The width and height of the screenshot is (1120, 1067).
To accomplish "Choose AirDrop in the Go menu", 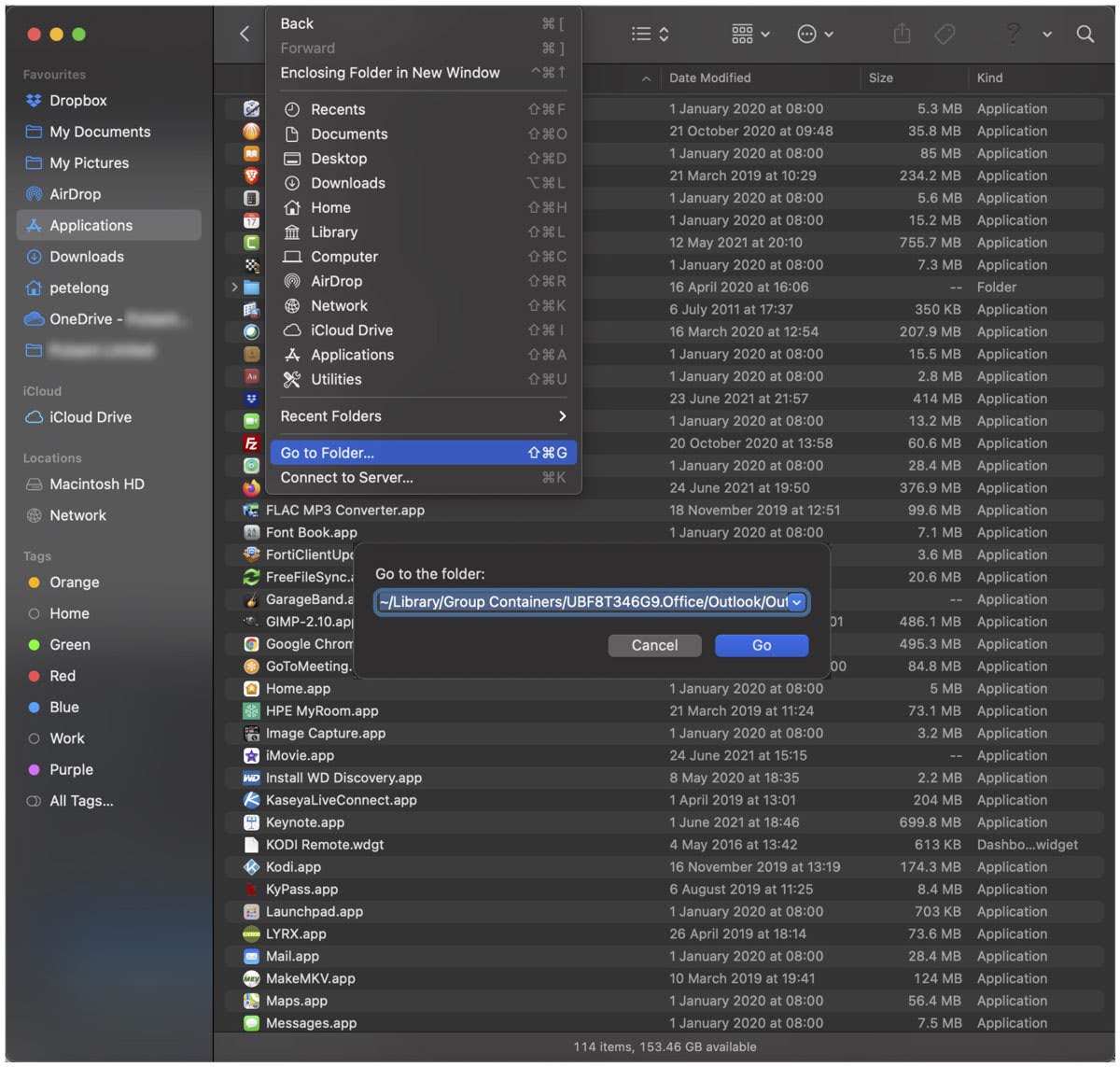I will 423,281.
